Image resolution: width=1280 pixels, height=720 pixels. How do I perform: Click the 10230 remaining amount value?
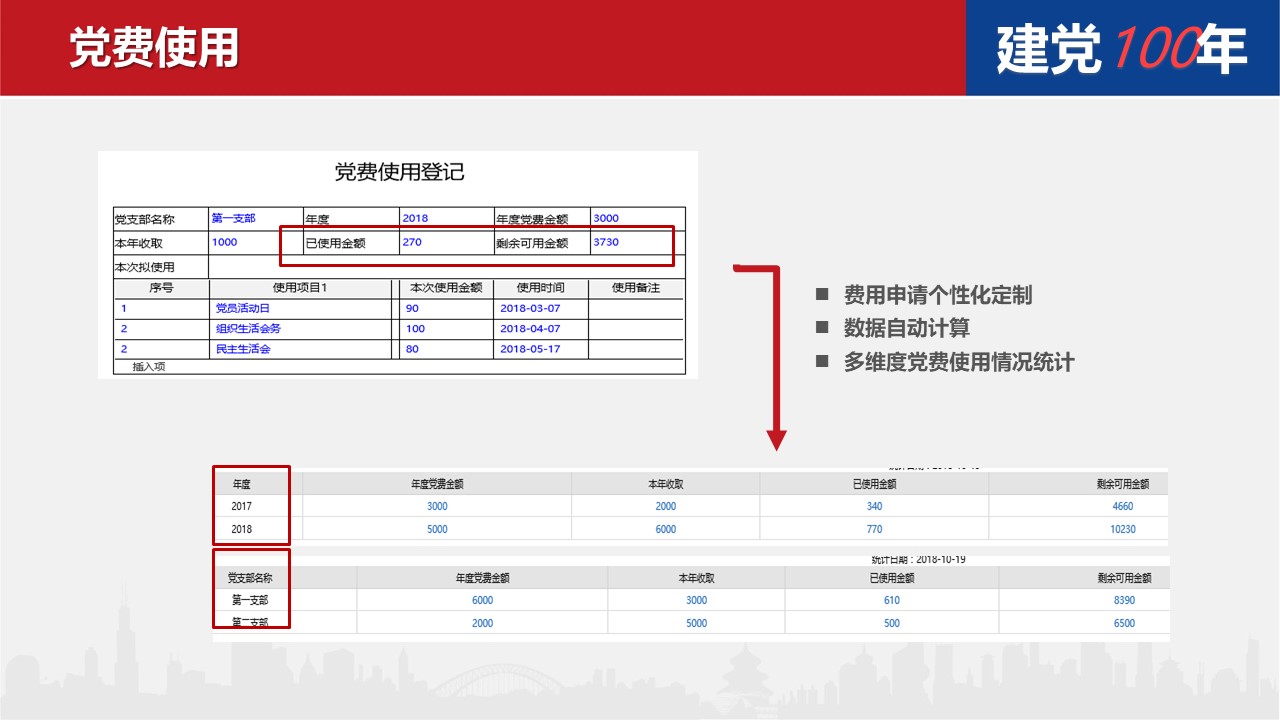[1123, 529]
